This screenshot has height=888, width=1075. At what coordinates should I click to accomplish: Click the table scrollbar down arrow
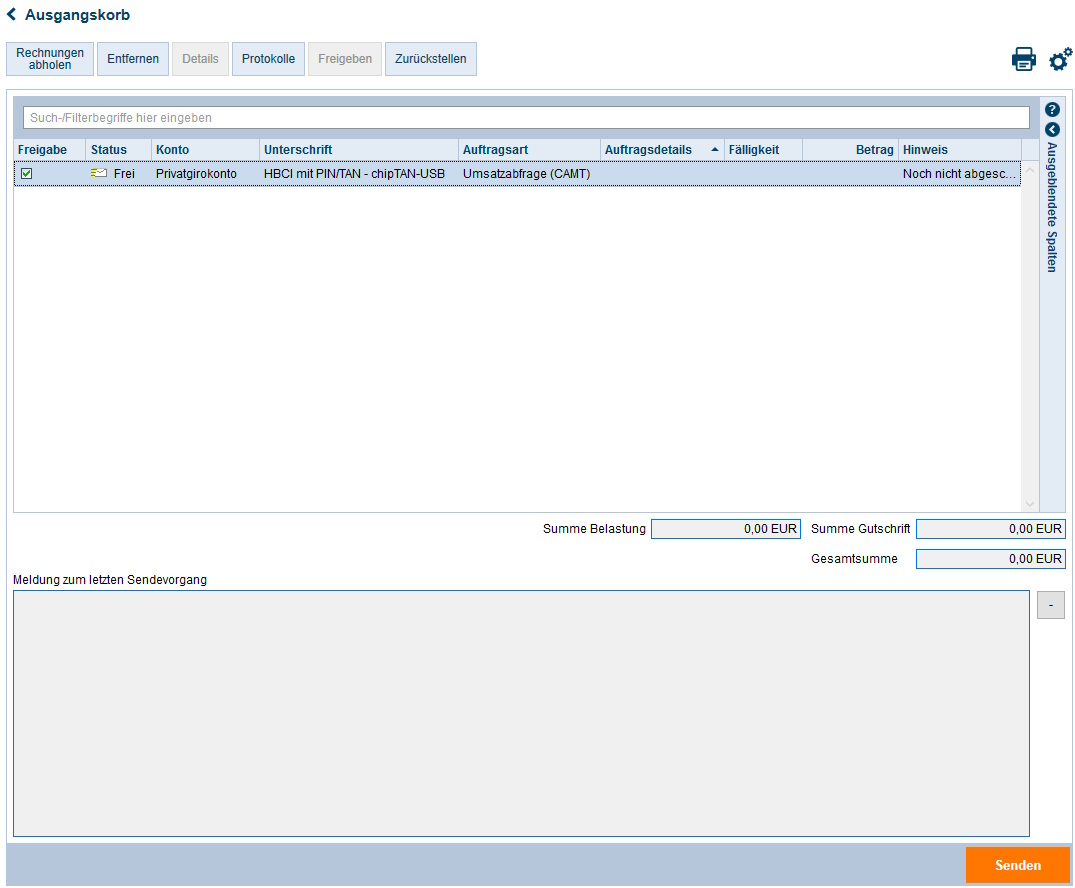click(x=1030, y=504)
